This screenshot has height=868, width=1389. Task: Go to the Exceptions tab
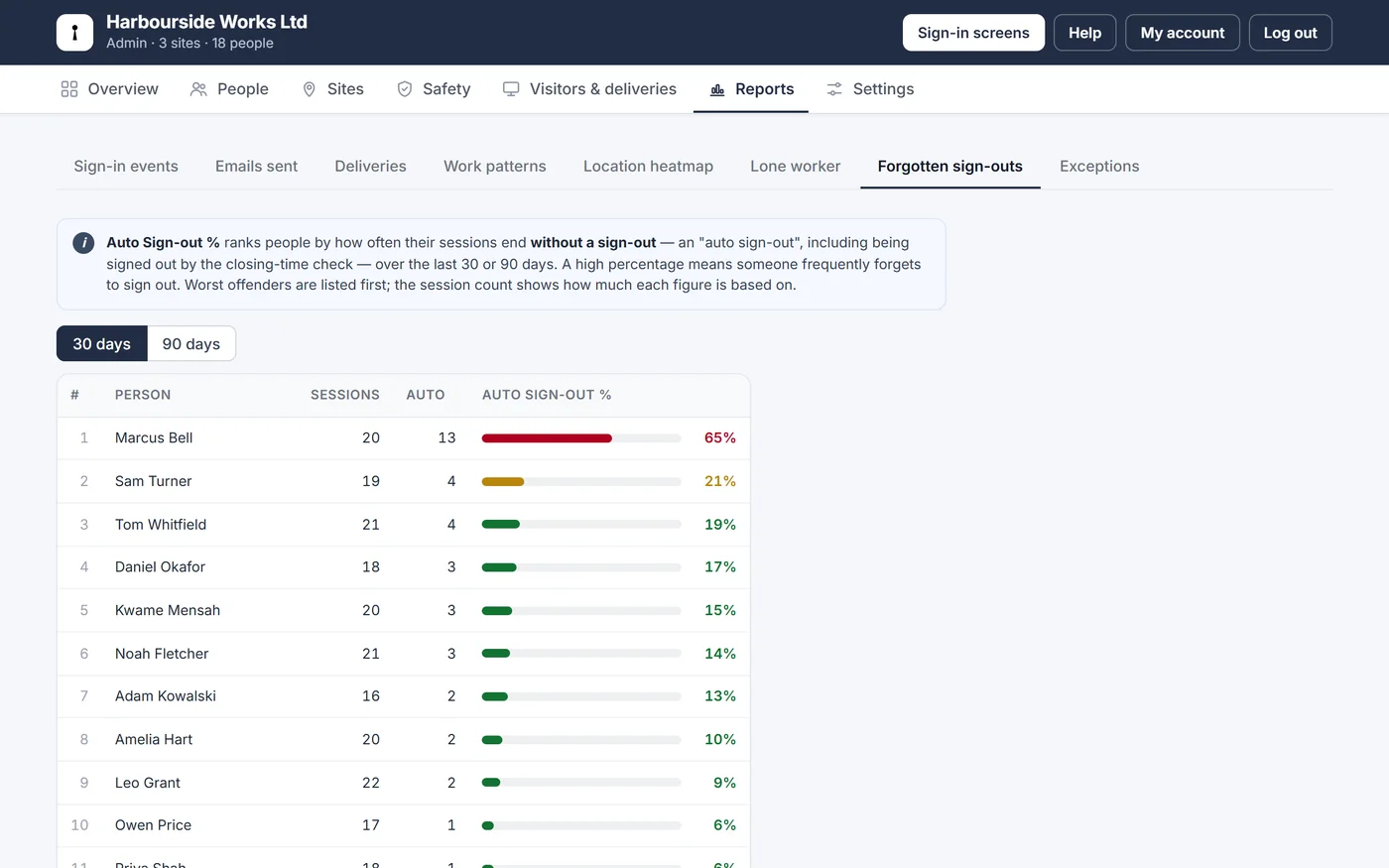tap(1099, 167)
